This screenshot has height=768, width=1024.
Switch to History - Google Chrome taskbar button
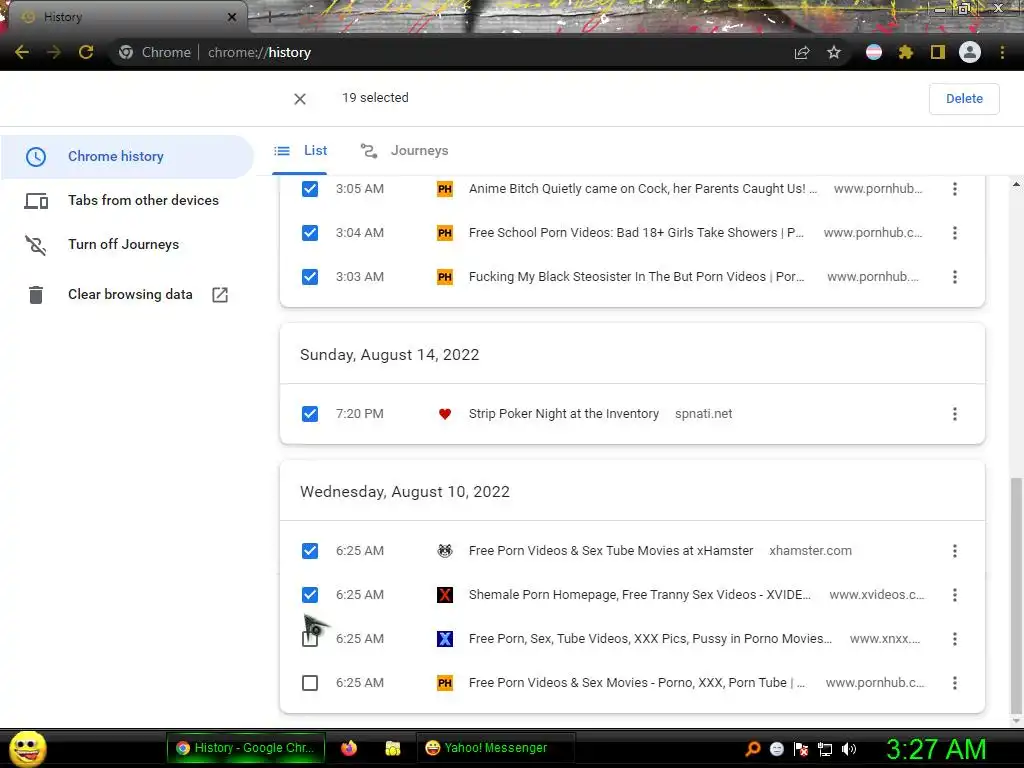click(x=246, y=748)
